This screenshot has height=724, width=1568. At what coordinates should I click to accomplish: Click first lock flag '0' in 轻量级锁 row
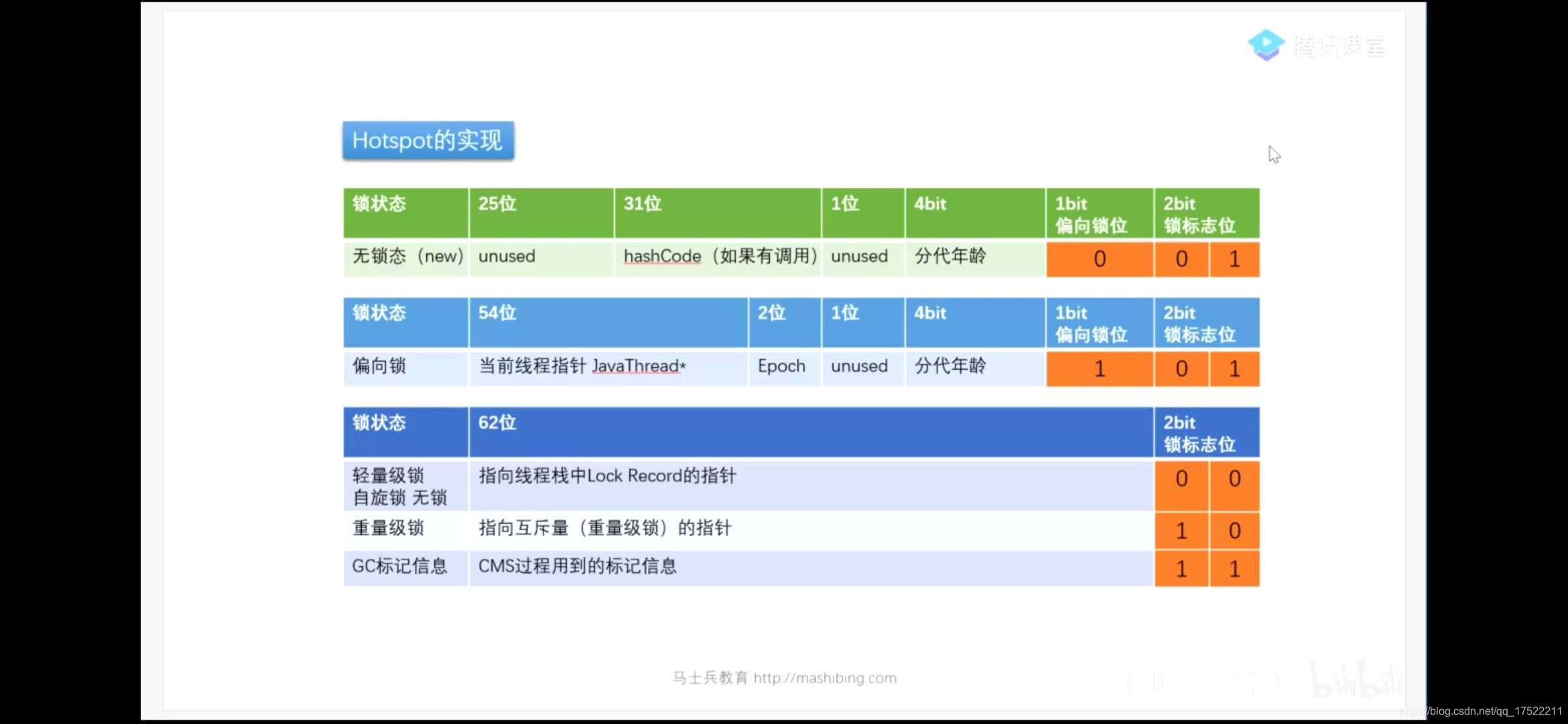pyautogui.click(x=1181, y=486)
